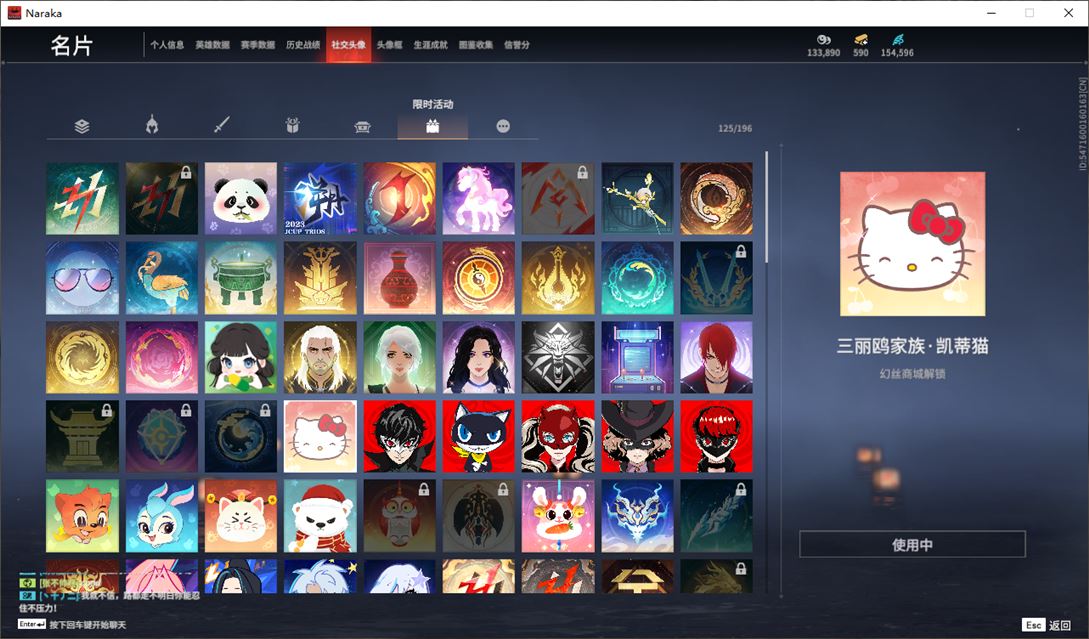Switch to the 英雄数据 tab
The width and height of the screenshot is (1089, 639).
tap(213, 45)
